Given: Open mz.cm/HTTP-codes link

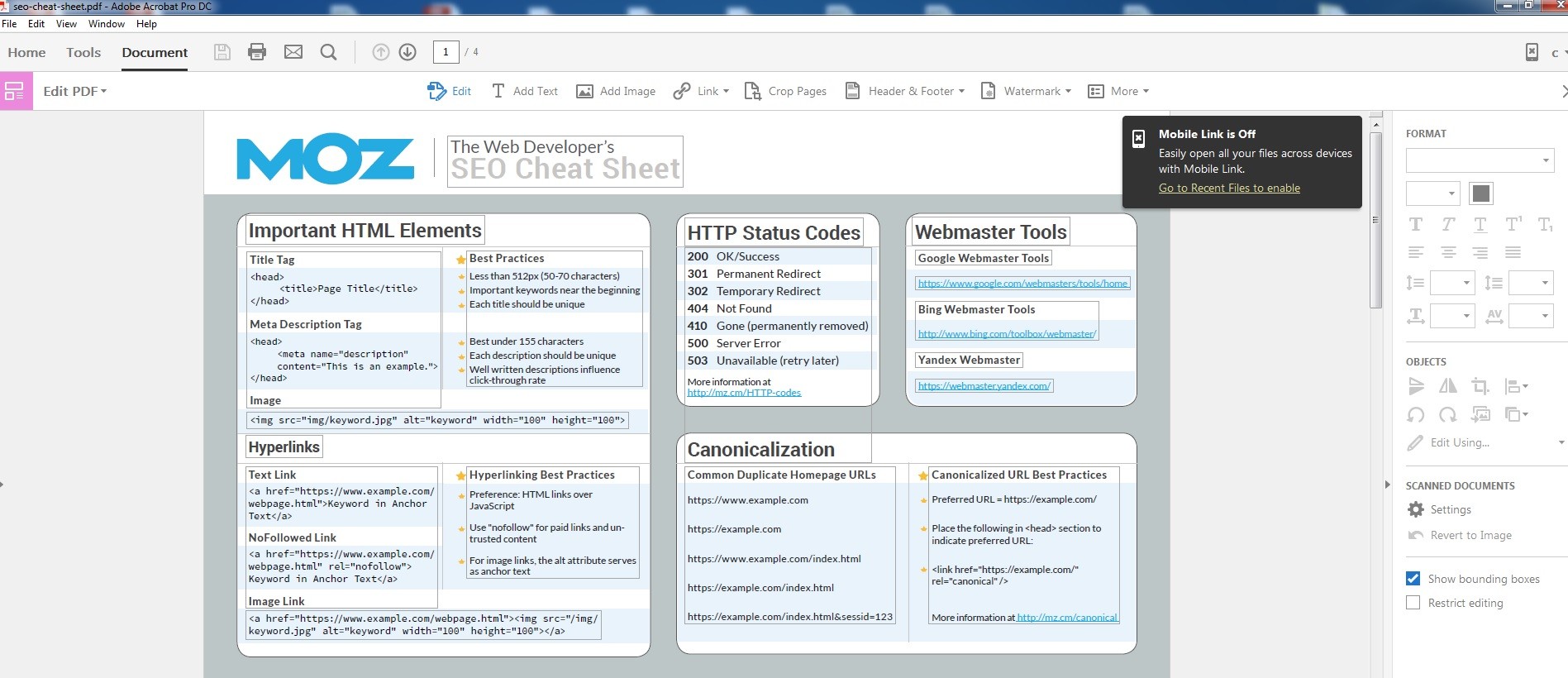Looking at the screenshot, I should 744,393.
